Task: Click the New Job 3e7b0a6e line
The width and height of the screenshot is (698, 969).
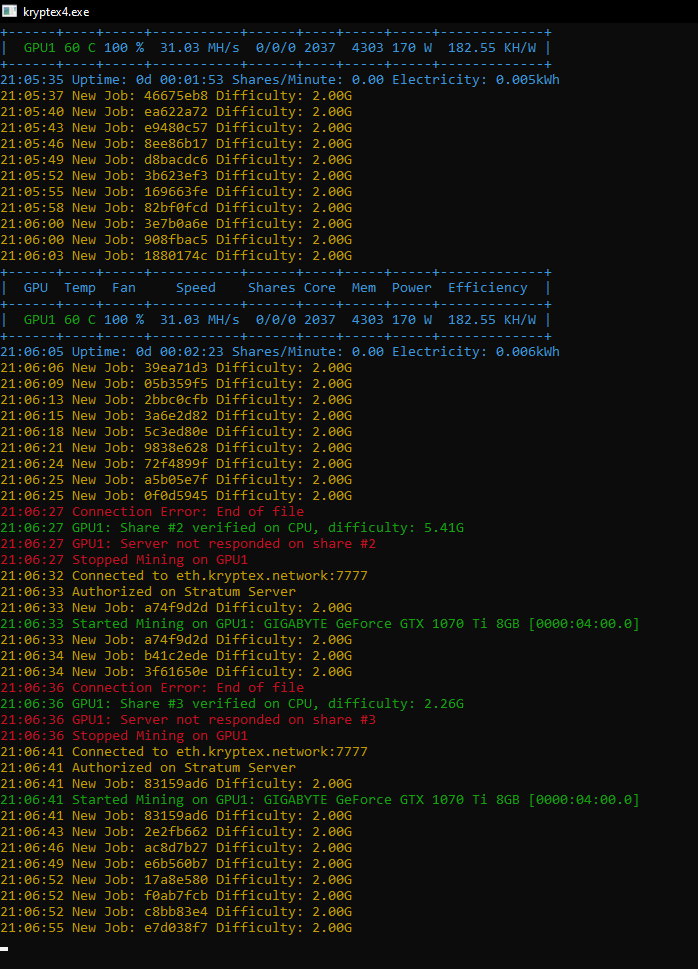Action: click(x=176, y=224)
